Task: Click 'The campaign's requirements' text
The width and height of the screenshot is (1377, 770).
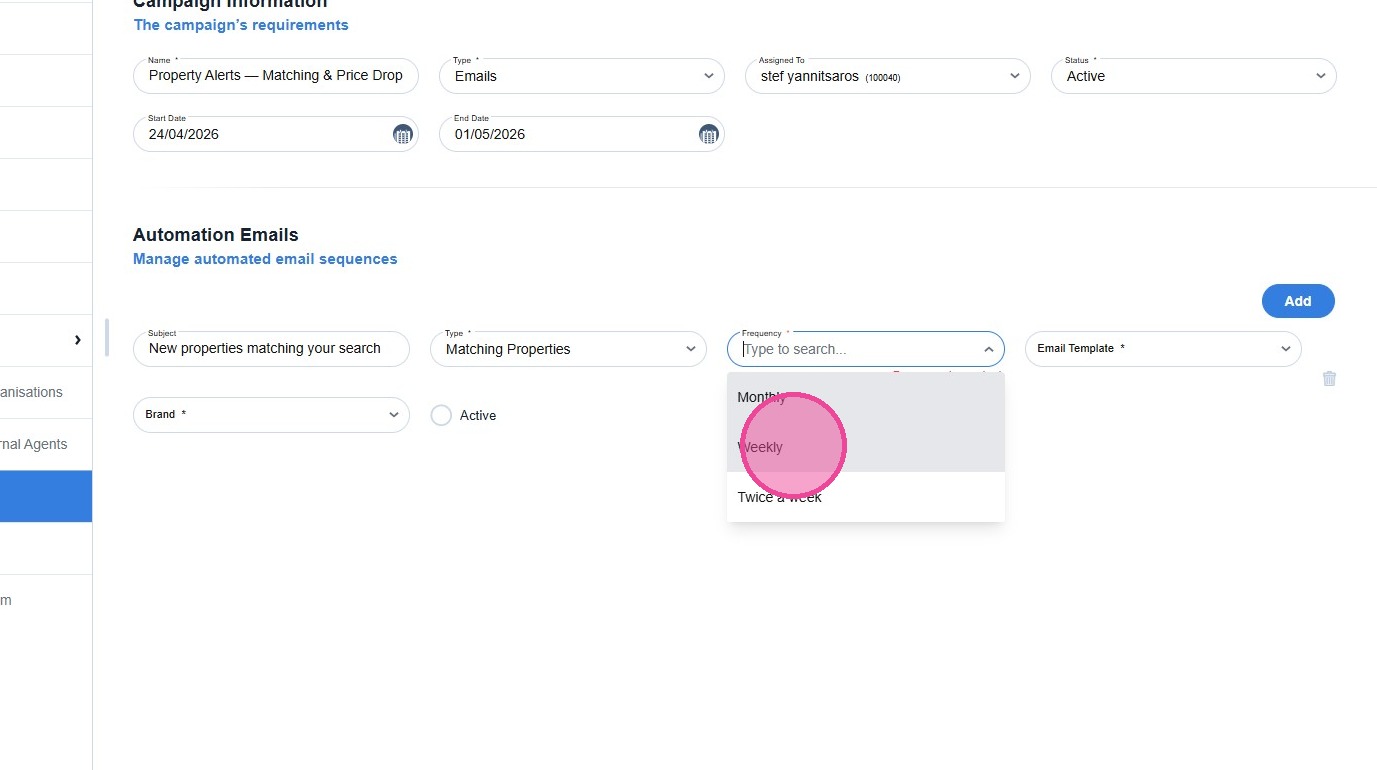Action: (x=241, y=25)
